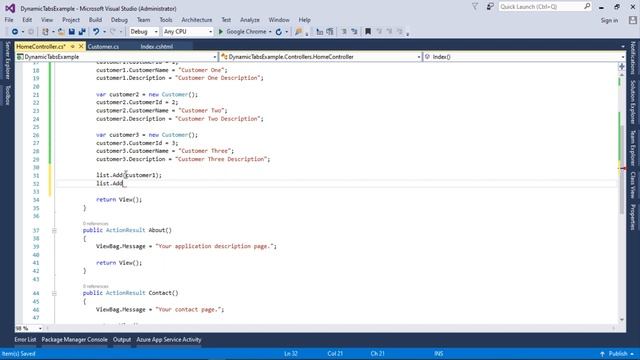The height and width of the screenshot is (360, 640).
Task: Save the current file with Save icon
Action: [72, 31]
